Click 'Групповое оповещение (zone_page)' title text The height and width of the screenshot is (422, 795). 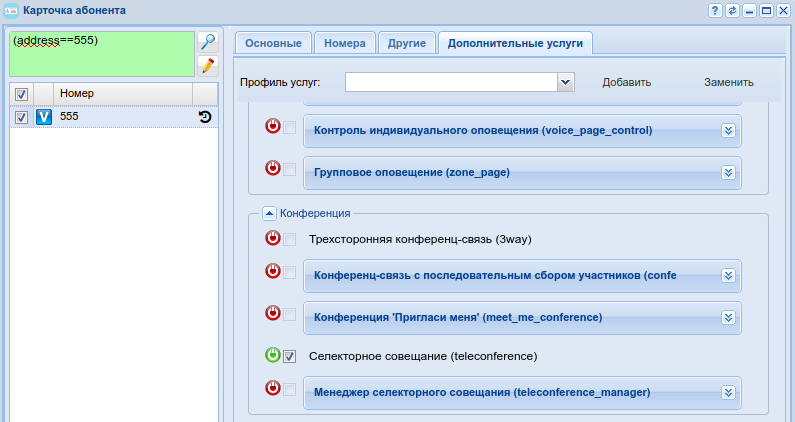pyautogui.click(x=412, y=172)
